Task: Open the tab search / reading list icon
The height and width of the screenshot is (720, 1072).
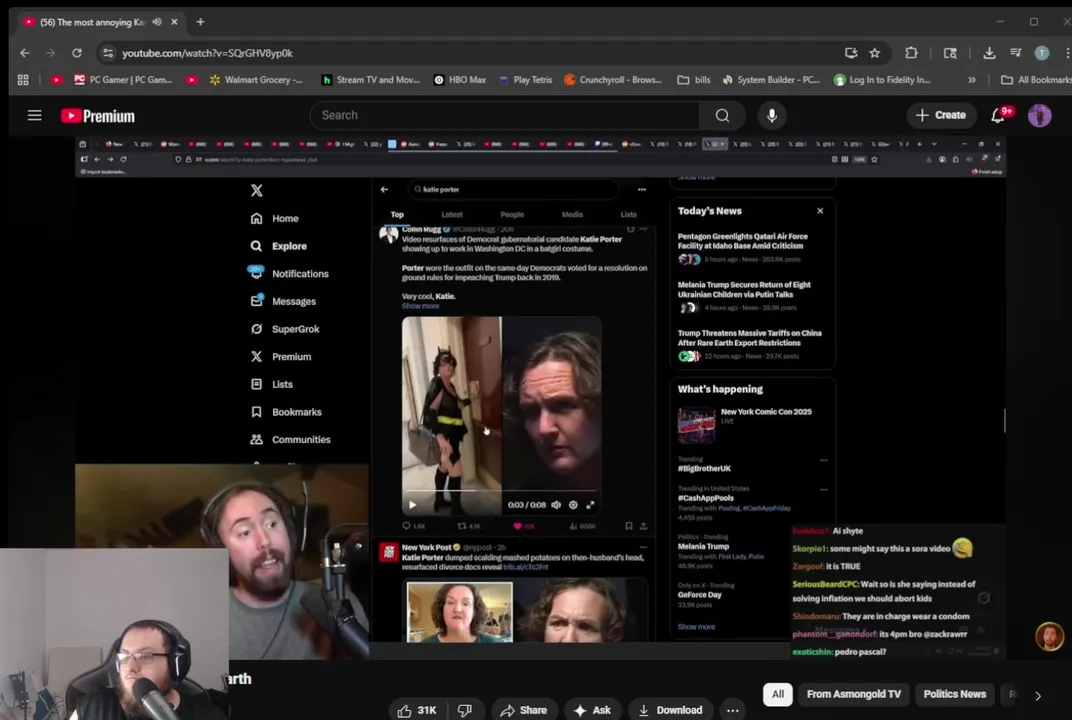Action: point(950,53)
